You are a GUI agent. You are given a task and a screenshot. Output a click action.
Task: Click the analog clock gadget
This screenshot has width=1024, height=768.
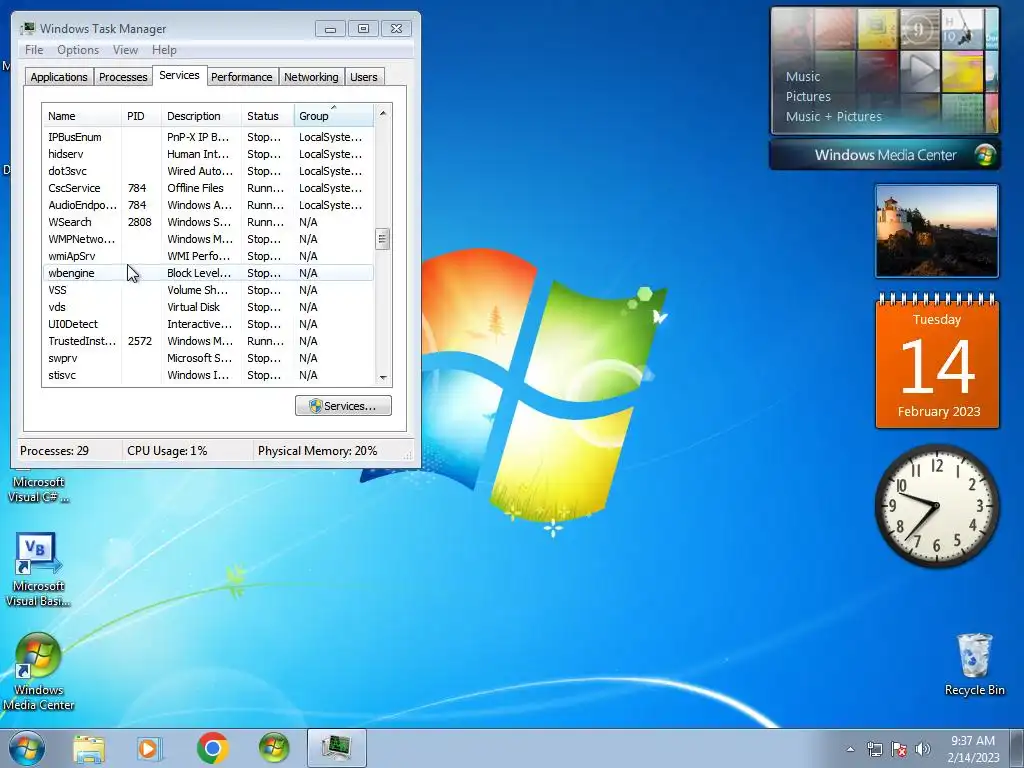936,505
